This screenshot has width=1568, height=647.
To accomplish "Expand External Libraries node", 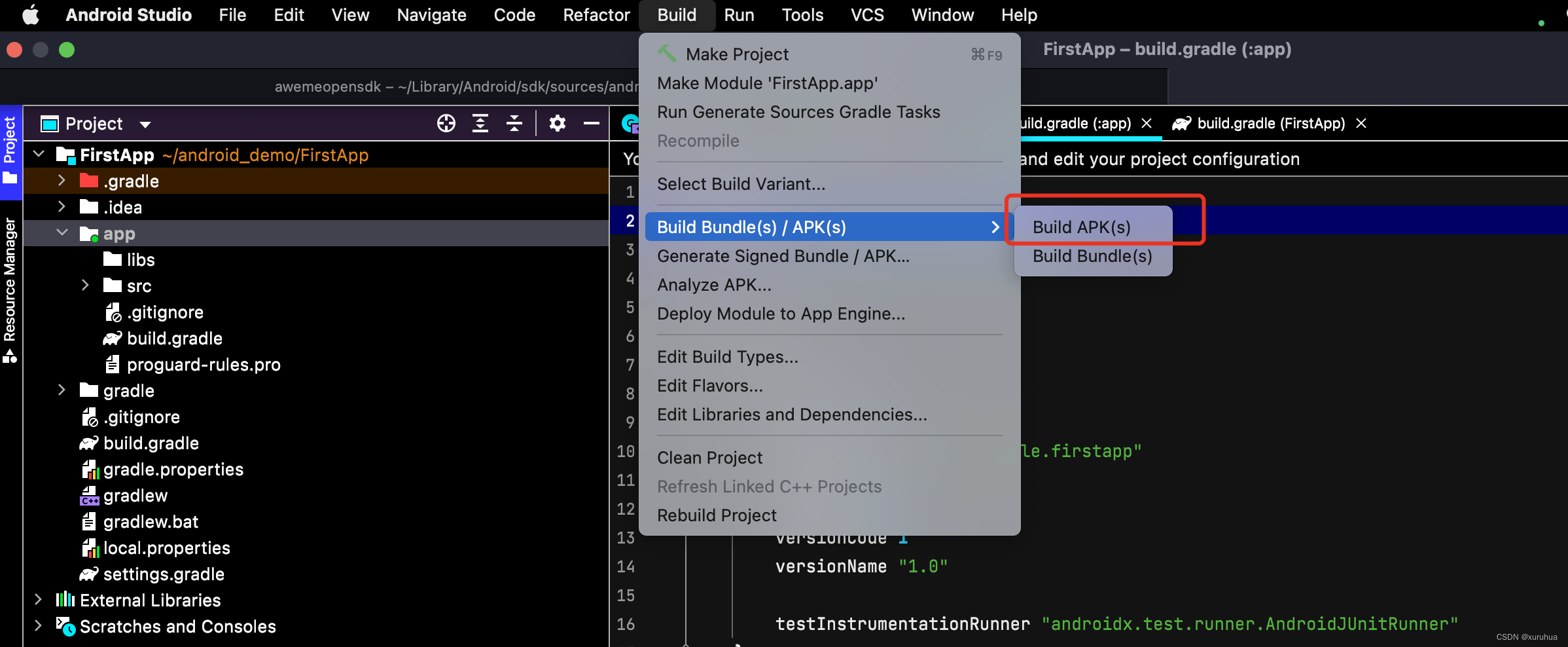I will click(38, 600).
